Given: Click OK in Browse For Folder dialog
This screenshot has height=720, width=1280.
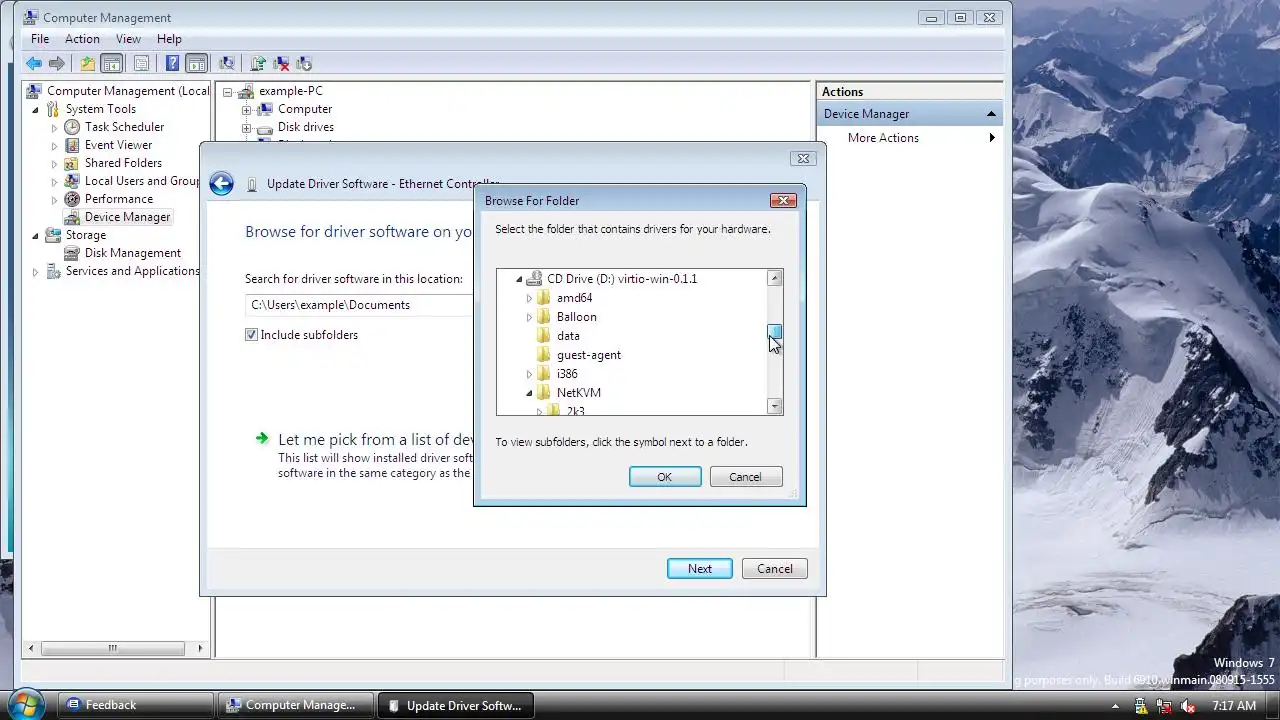Looking at the screenshot, I should (x=665, y=477).
